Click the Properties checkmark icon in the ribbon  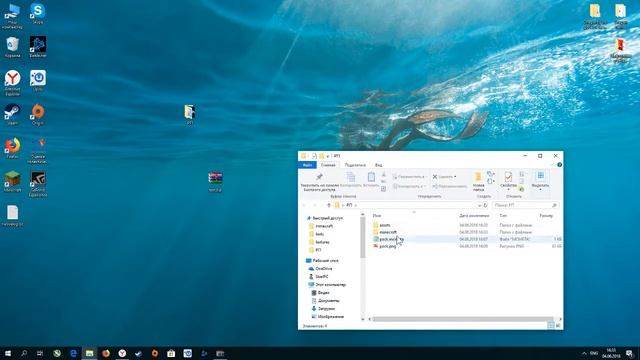508,177
